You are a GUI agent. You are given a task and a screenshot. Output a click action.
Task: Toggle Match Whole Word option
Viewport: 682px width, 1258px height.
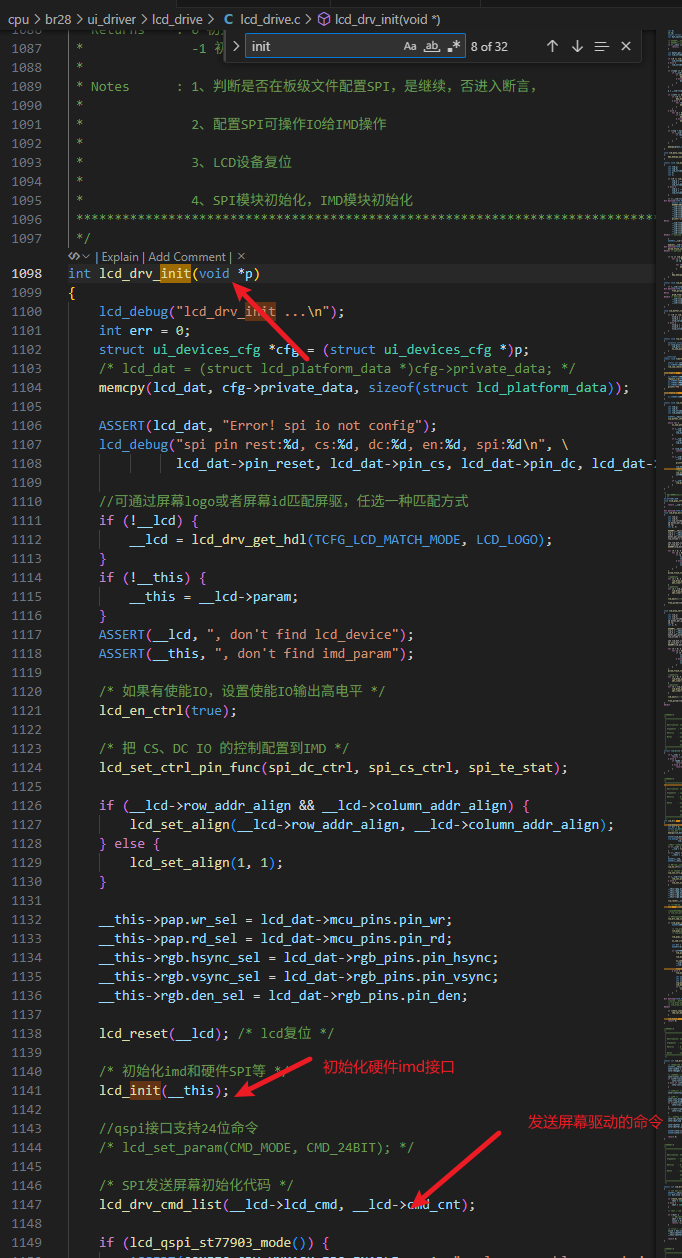pos(432,46)
